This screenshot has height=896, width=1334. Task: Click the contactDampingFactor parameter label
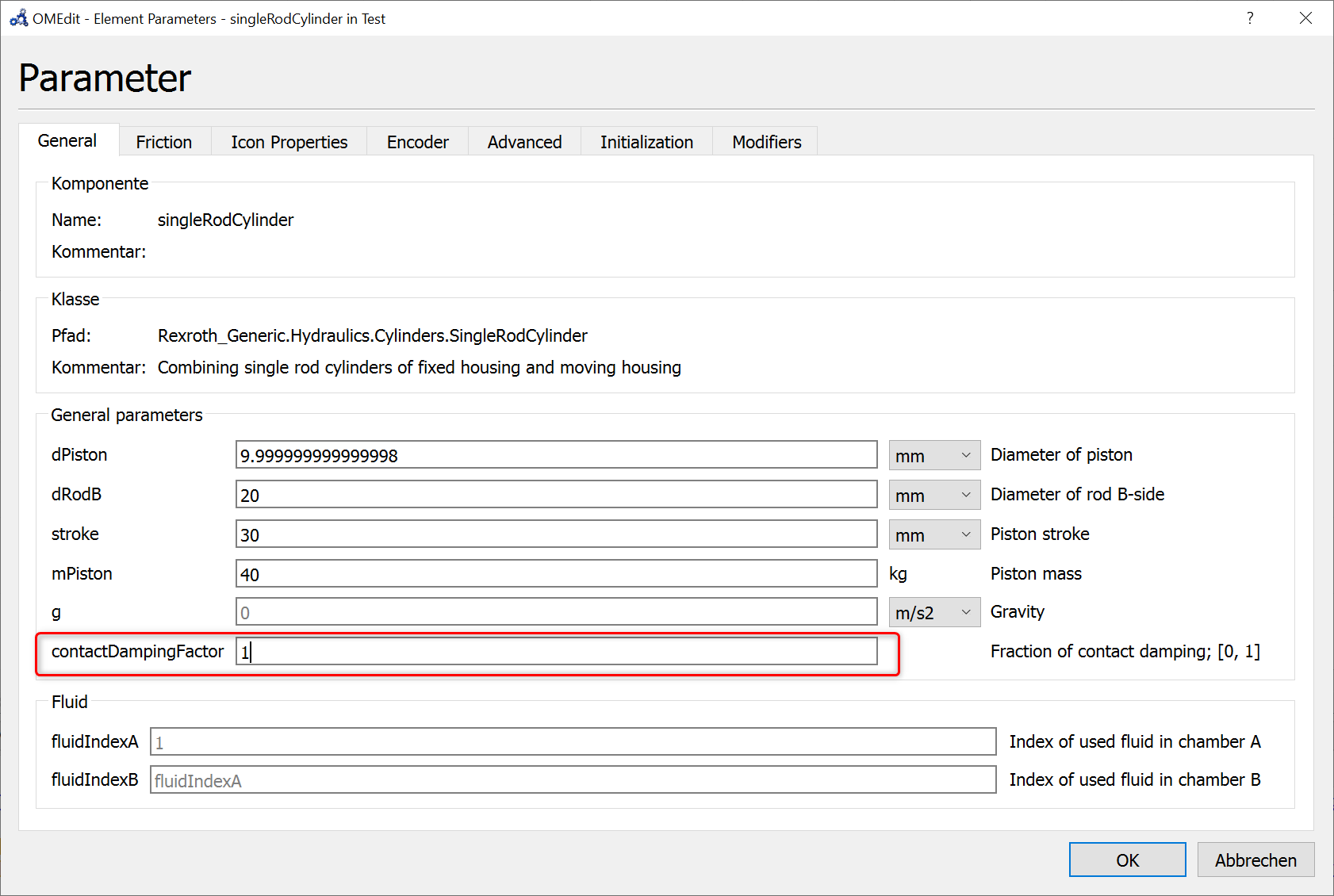click(x=138, y=652)
